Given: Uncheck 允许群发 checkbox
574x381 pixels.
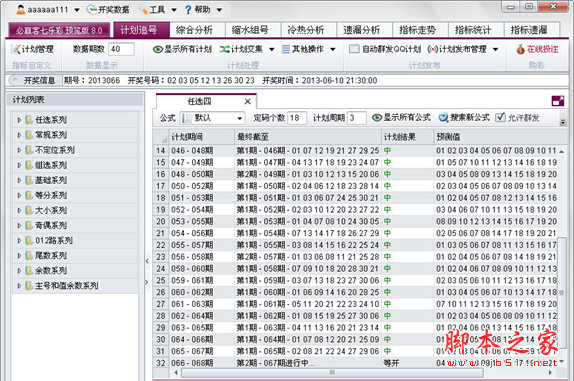Looking at the screenshot, I should [500, 117].
